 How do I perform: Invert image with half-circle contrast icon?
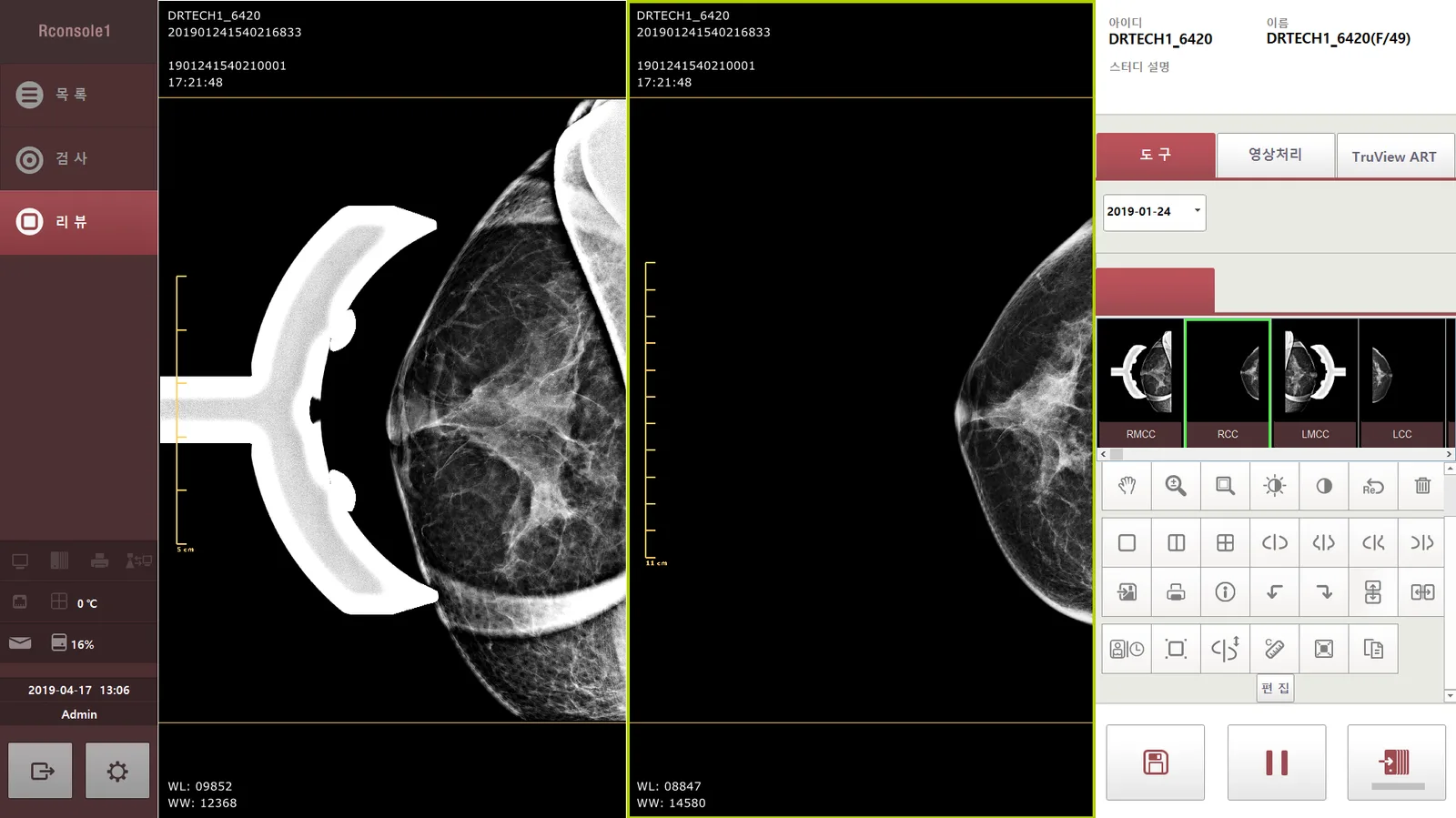[x=1324, y=486]
